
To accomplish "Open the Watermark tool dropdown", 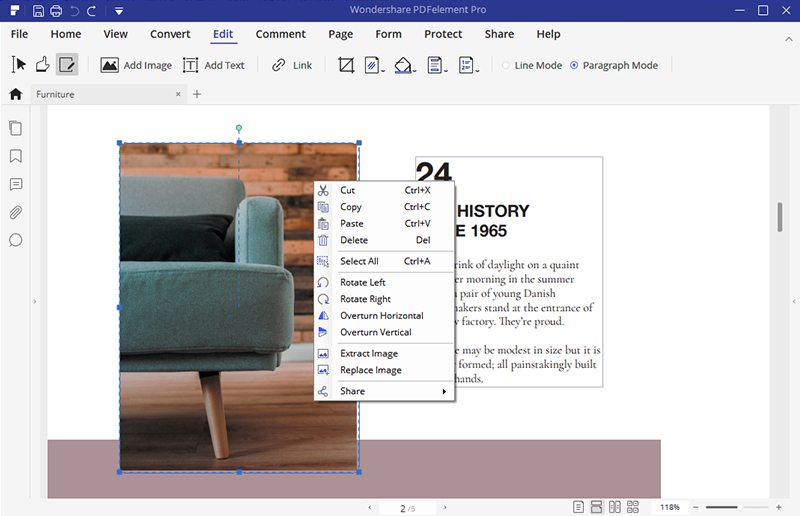I will pyautogui.click(x=374, y=65).
